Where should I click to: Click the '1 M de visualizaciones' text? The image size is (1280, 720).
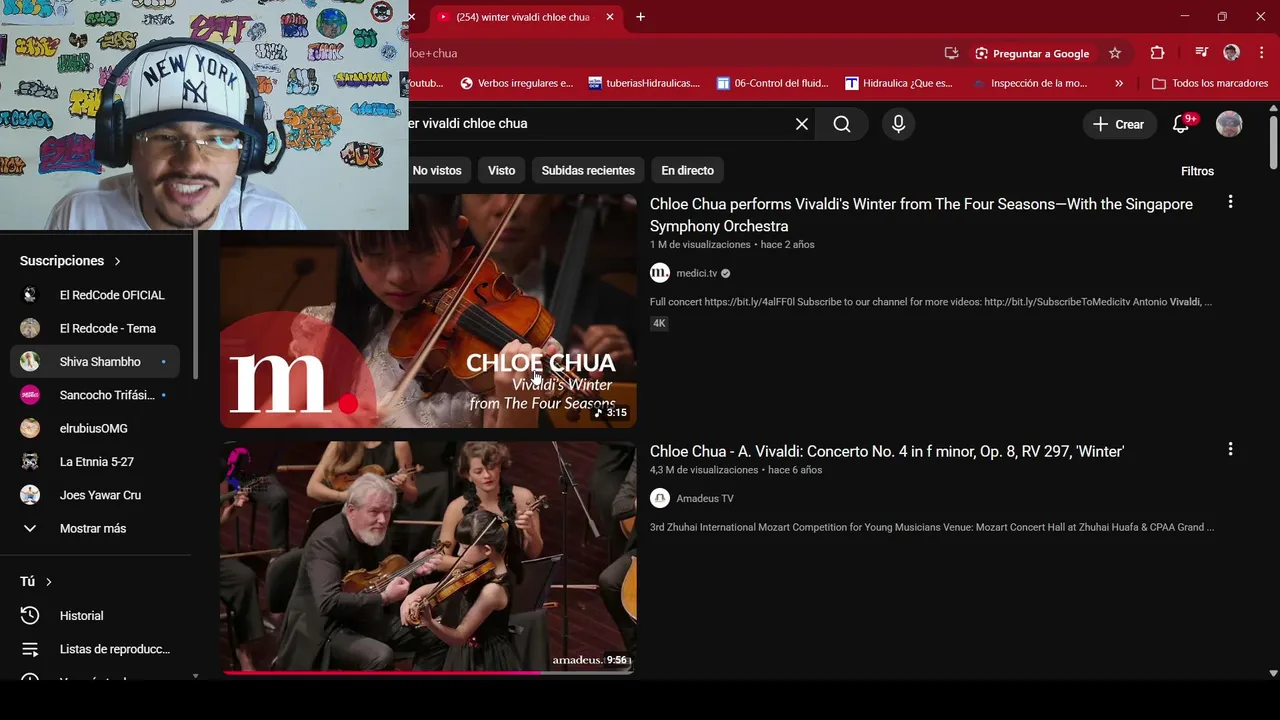(700, 245)
